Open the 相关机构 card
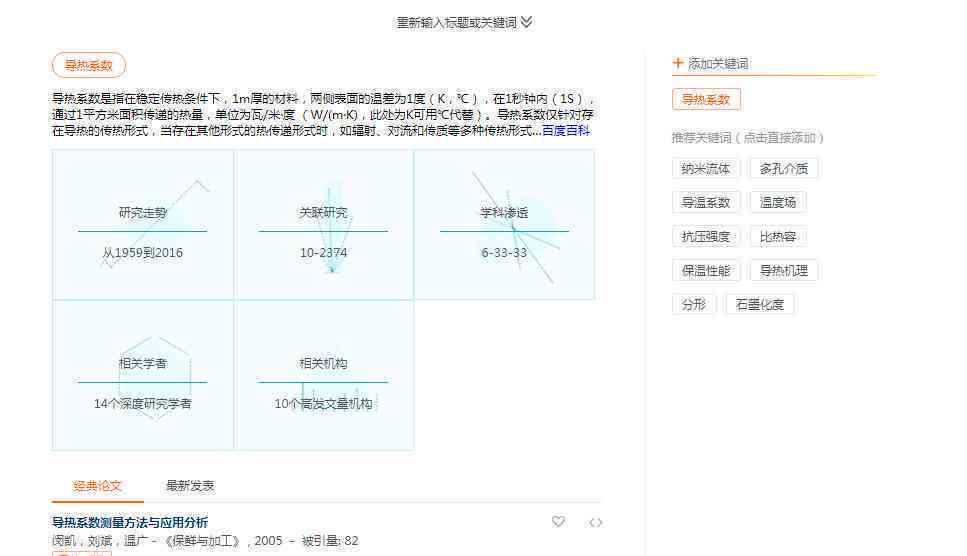The height and width of the screenshot is (556, 967). (x=323, y=375)
